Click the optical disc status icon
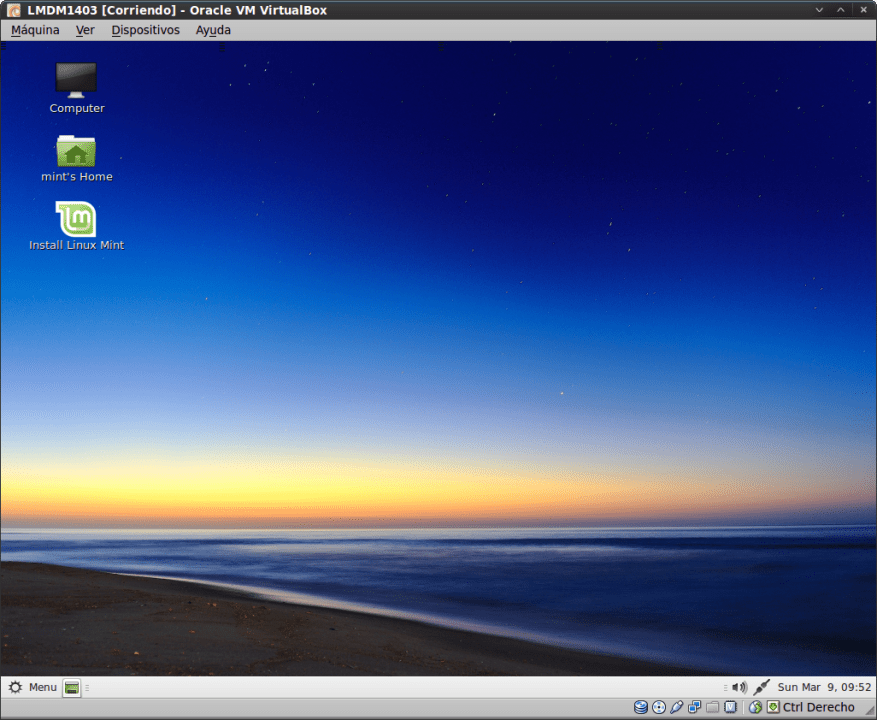This screenshot has width=877, height=720. click(659, 708)
